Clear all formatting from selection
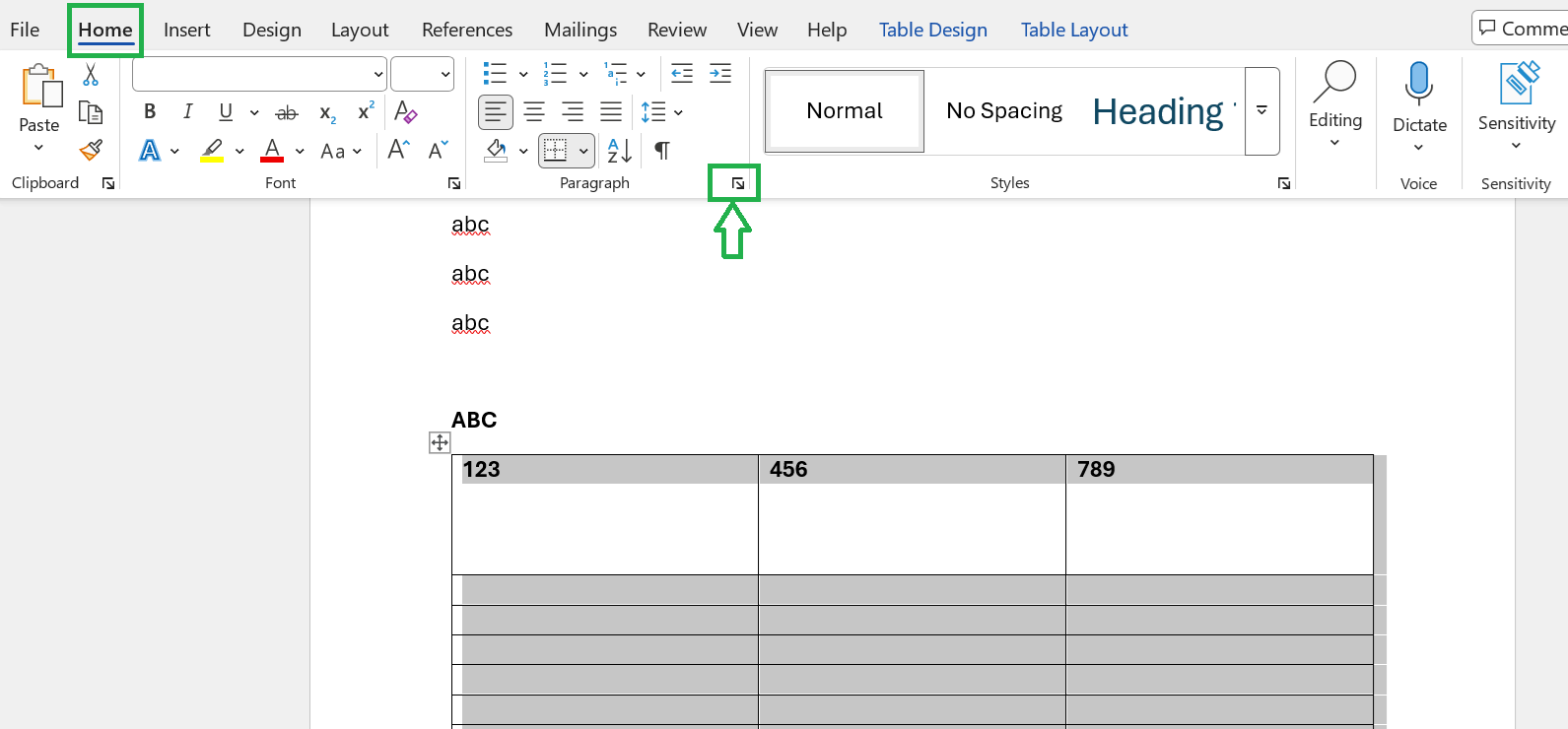 pos(405,112)
